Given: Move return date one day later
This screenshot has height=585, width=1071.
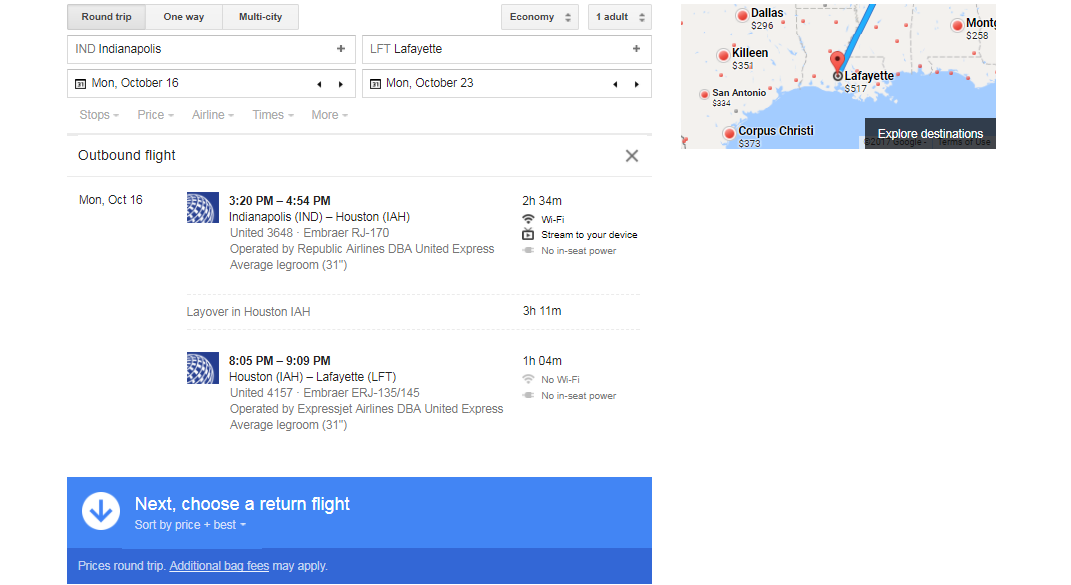Looking at the screenshot, I should [636, 84].
